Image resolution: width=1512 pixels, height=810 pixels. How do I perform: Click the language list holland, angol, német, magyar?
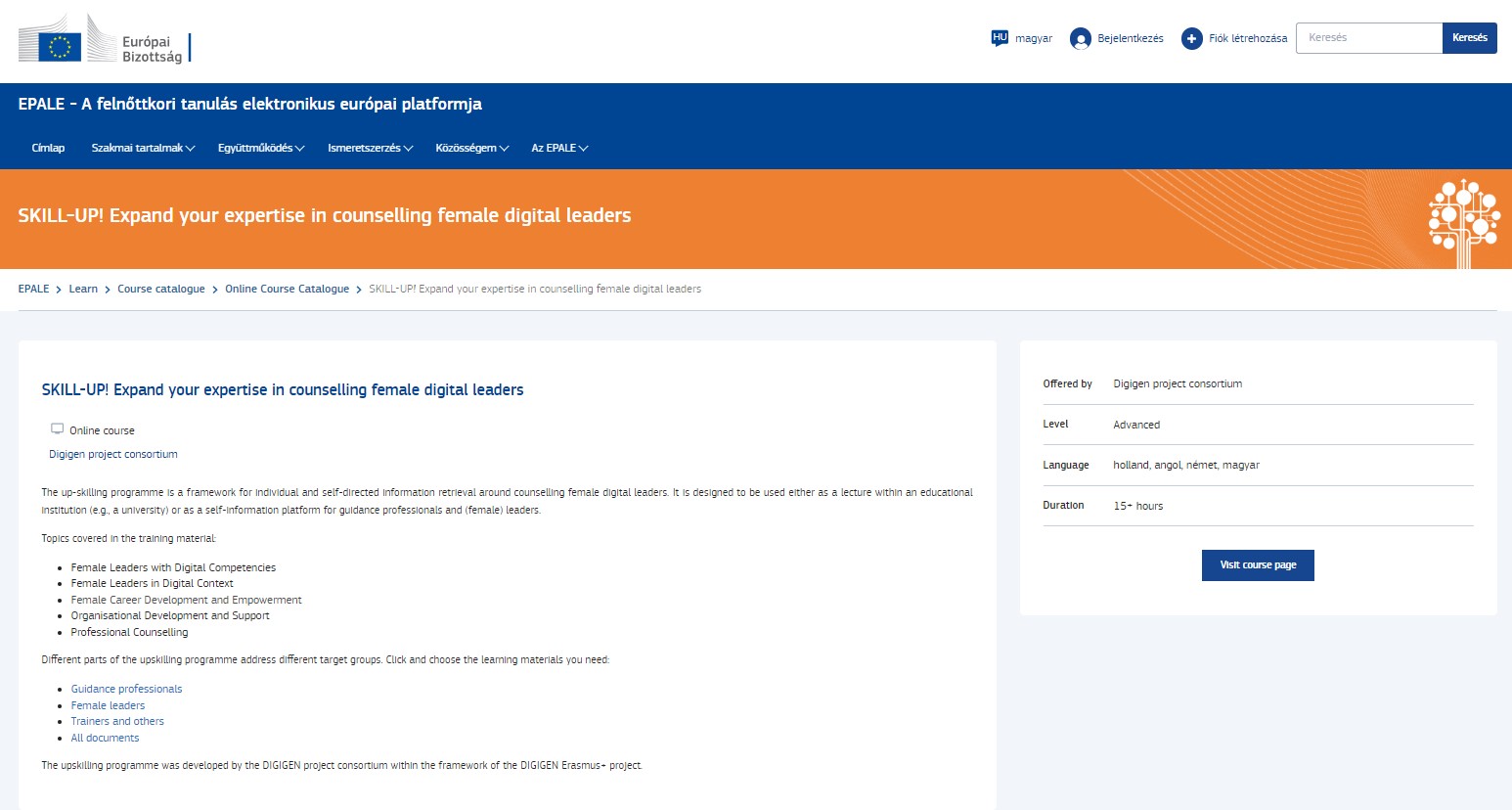[x=1186, y=465]
